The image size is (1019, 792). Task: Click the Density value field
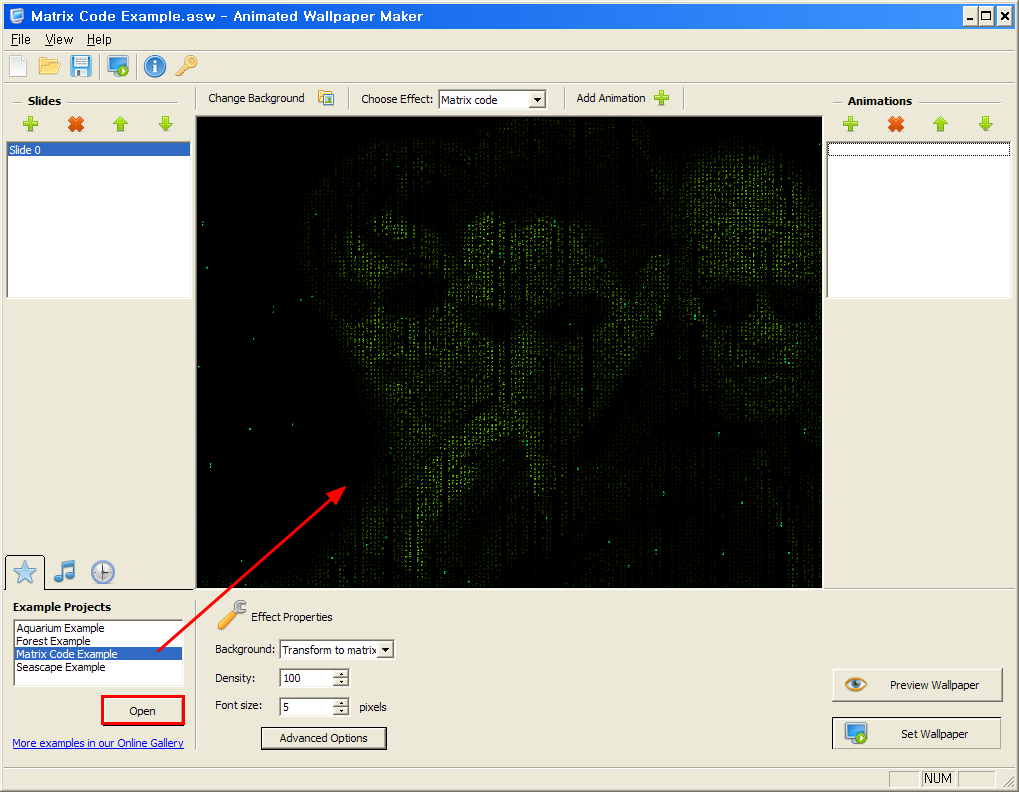pyautogui.click(x=307, y=678)
